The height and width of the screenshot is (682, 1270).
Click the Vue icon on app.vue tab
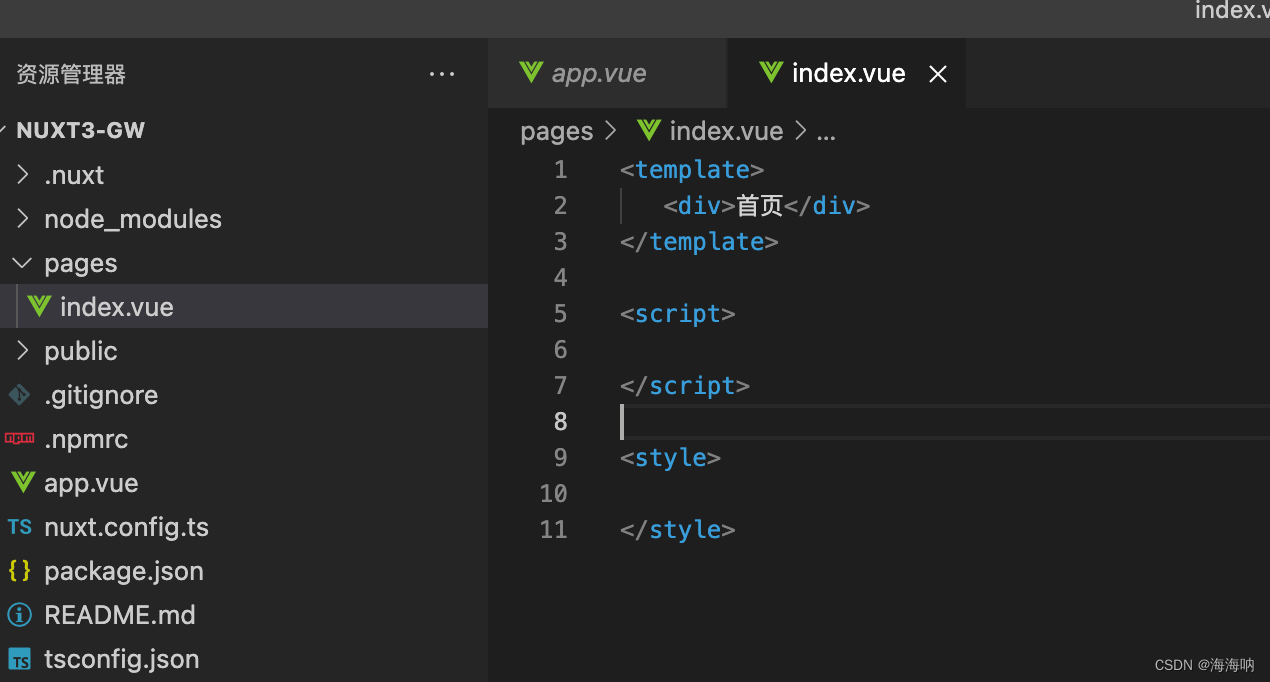531,73
